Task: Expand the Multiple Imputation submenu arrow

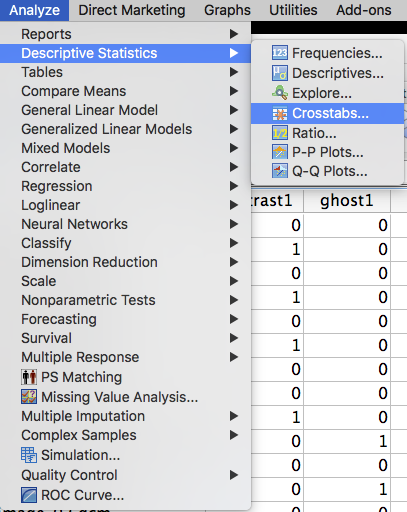Action: [234, 416]
